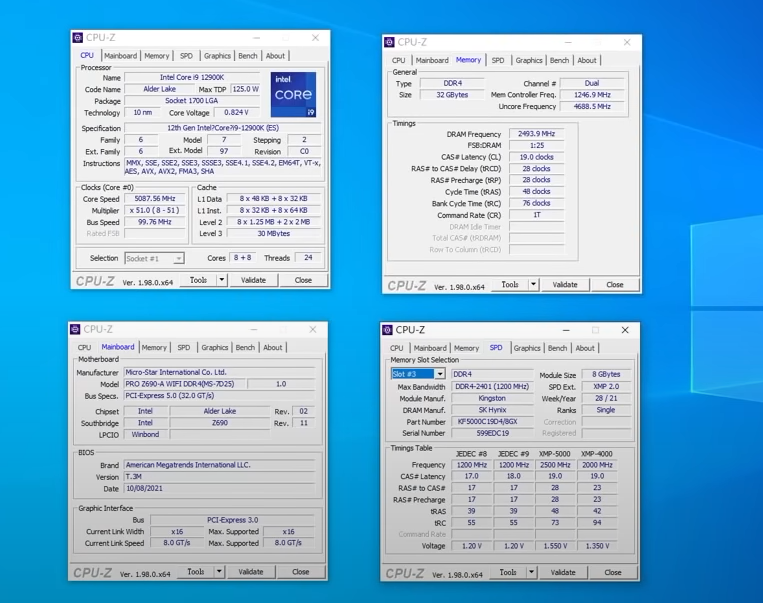Viewport: 763px width, 603px height.
Task: Click the Bus Specs value PCI-Express 5.0
Action: pos(219,396)
